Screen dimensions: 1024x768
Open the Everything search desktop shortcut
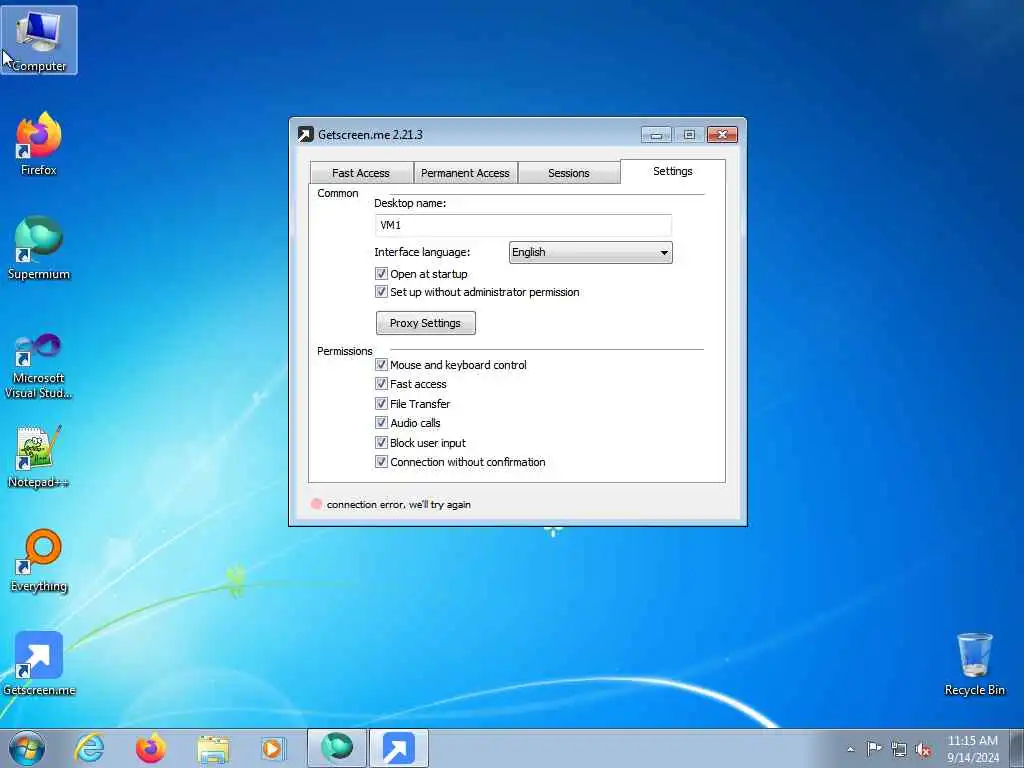point(39,560)
